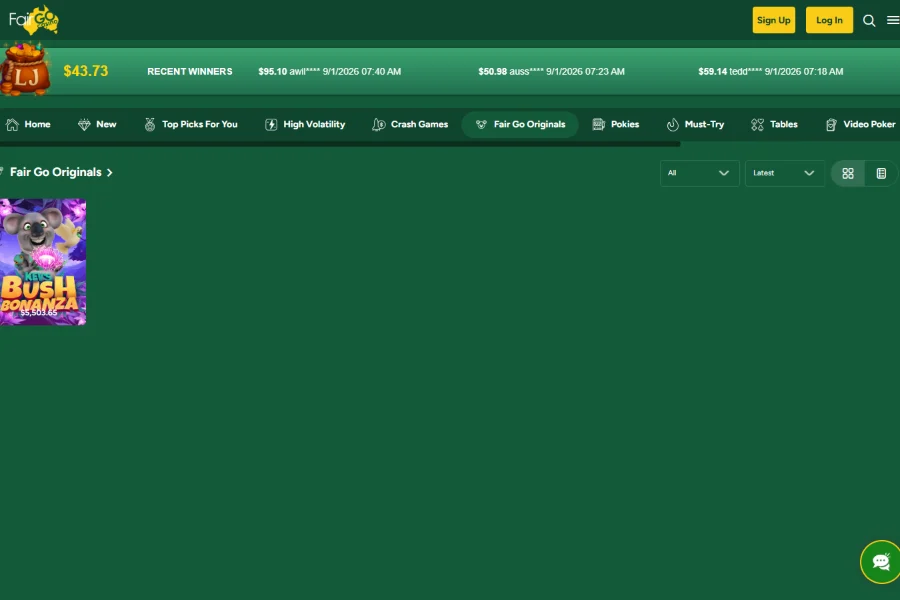
Task: Switch to list view layout
Action: click(x=881, y=173)
